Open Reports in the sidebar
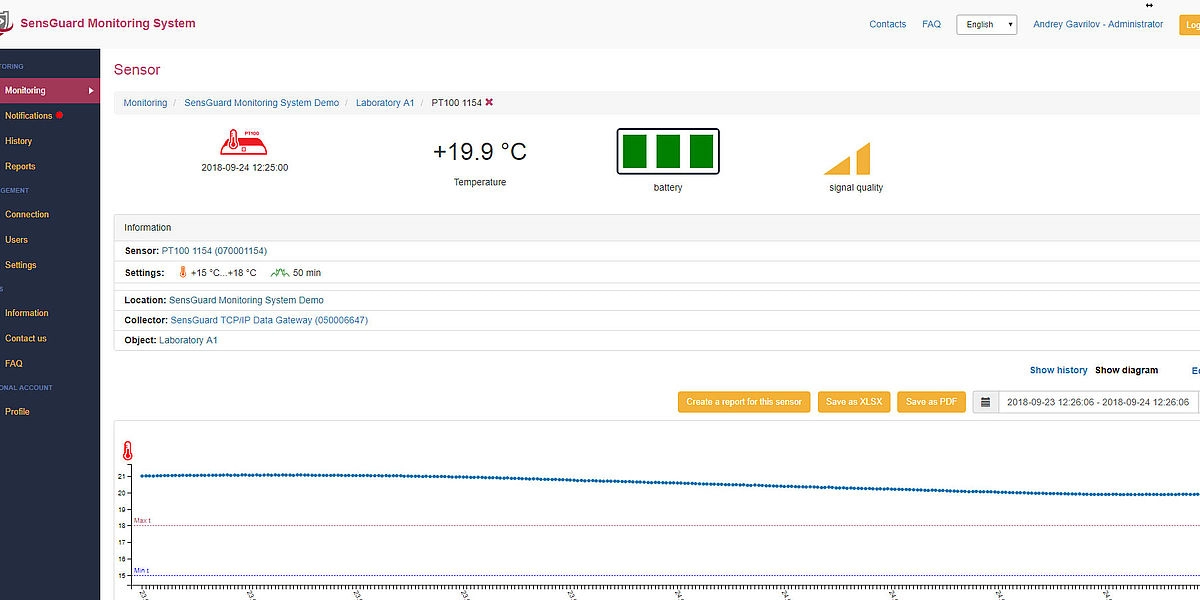This screenshot has width=1200, height=600. 20,167
